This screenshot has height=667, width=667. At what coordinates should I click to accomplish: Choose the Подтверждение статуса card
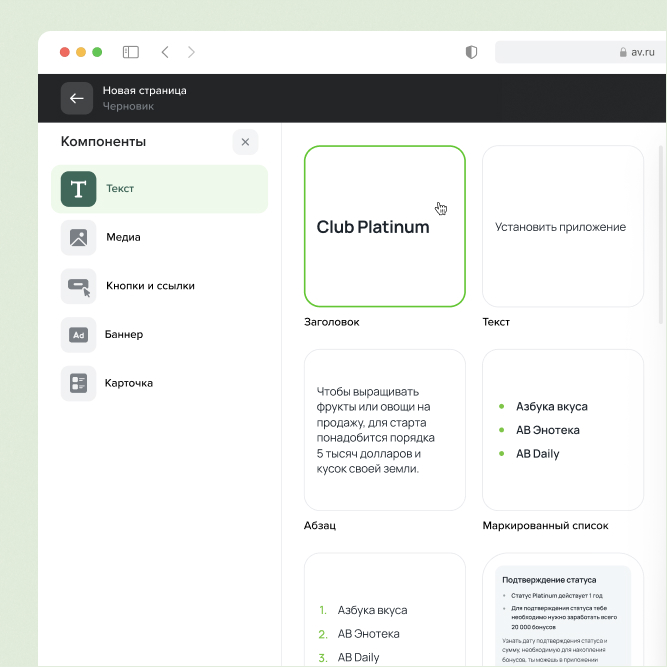coord(562,610)
